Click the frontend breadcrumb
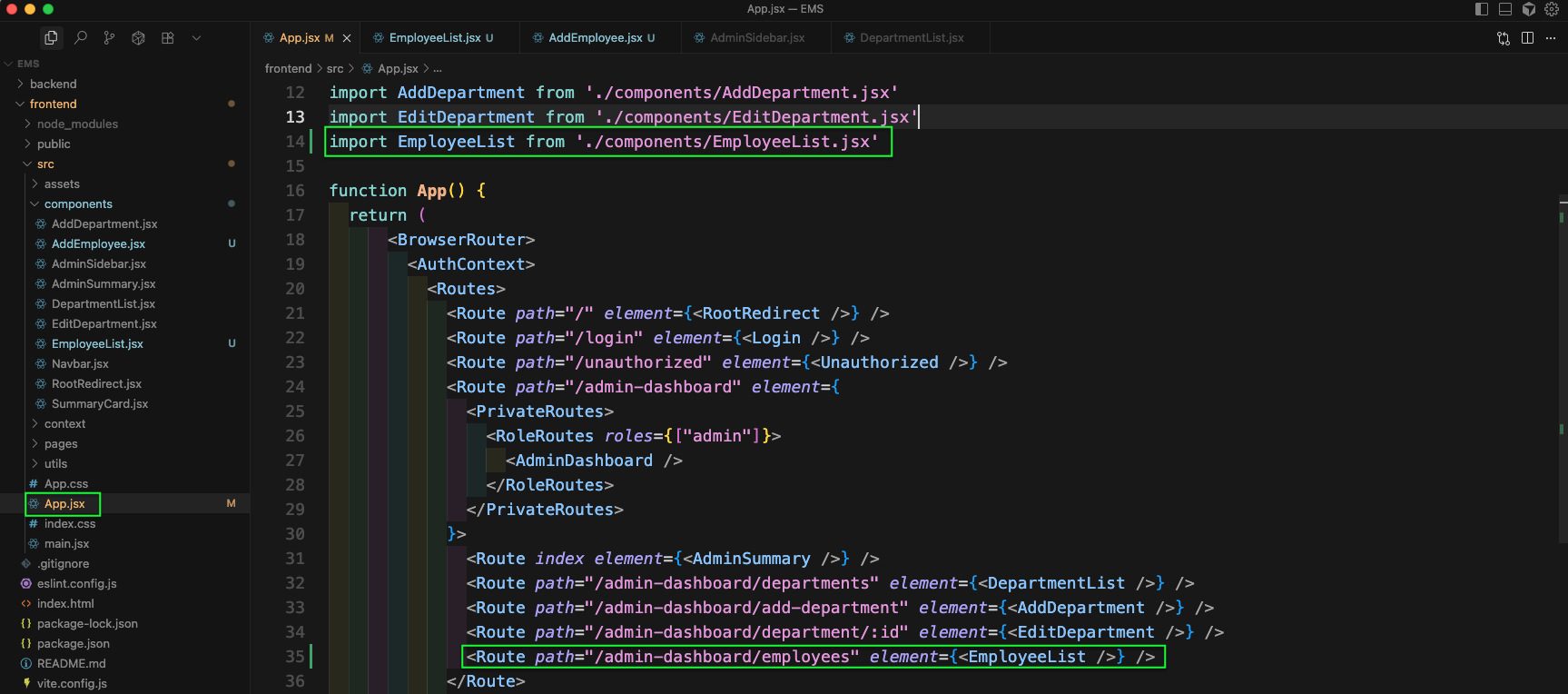The width and height of the screenshot is (1568, 694). pyautogui.click(x=288, y=69)
